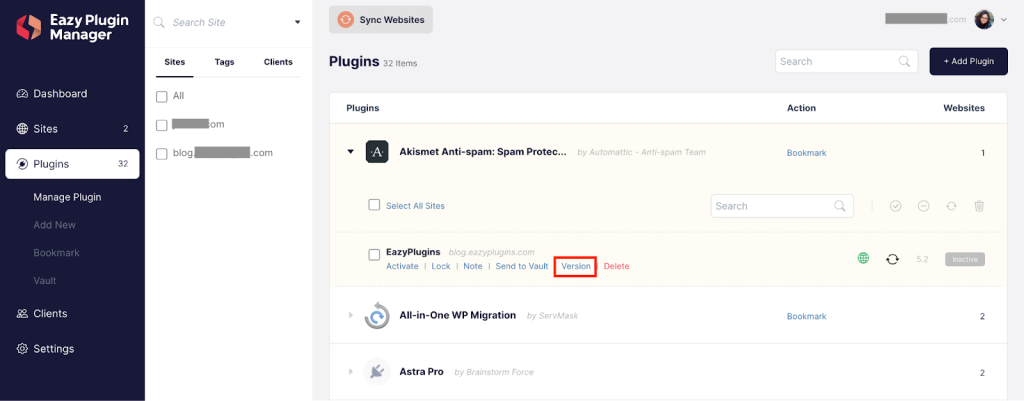Click the Sites globe icon in sidebar
This screenshot has height=401, width=1024.
point(22,129)
